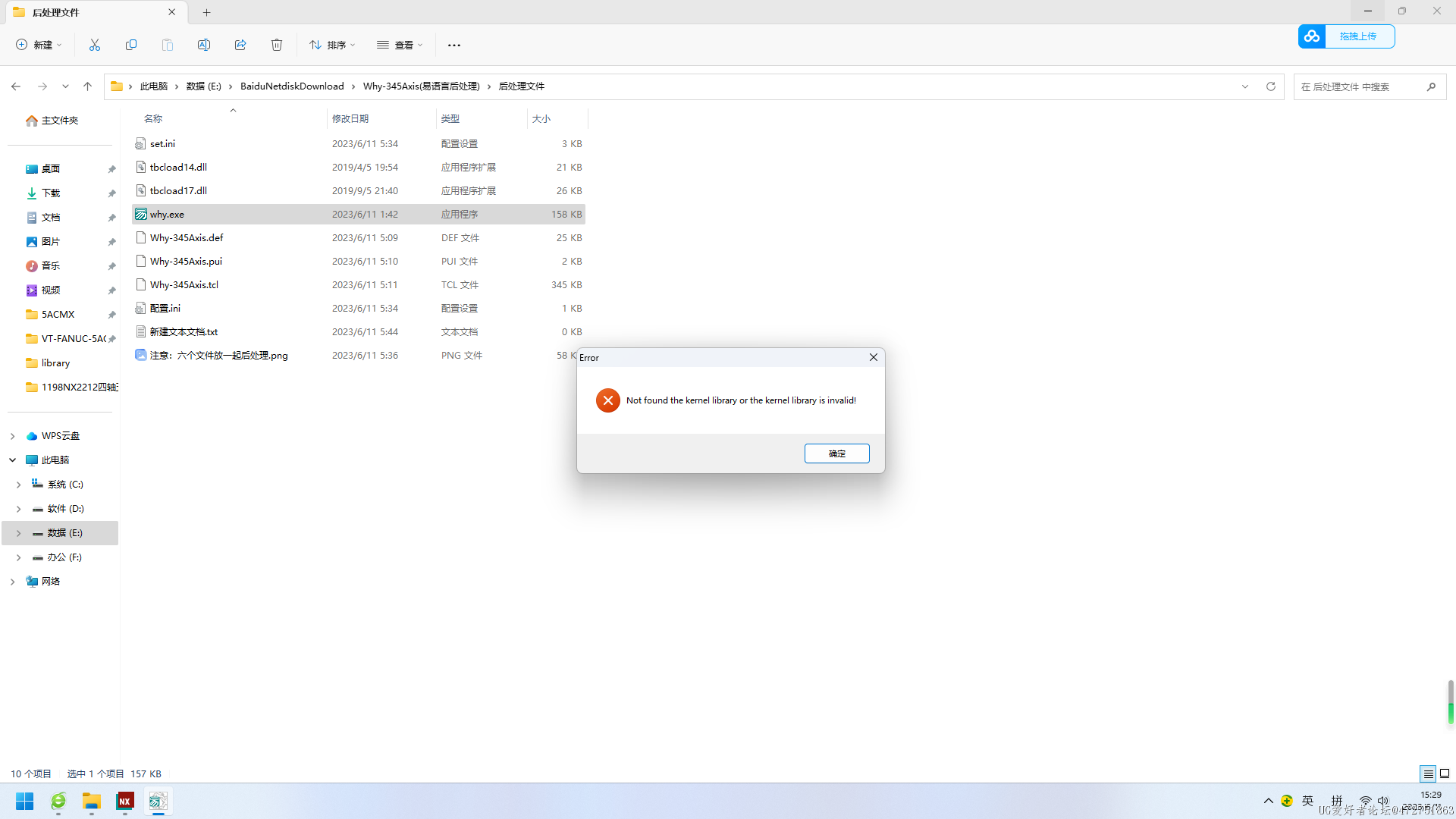Click 确定 button in Error dialog
Image resolution: width=1456 pixels, height=819 pixels.
point(837,453)
